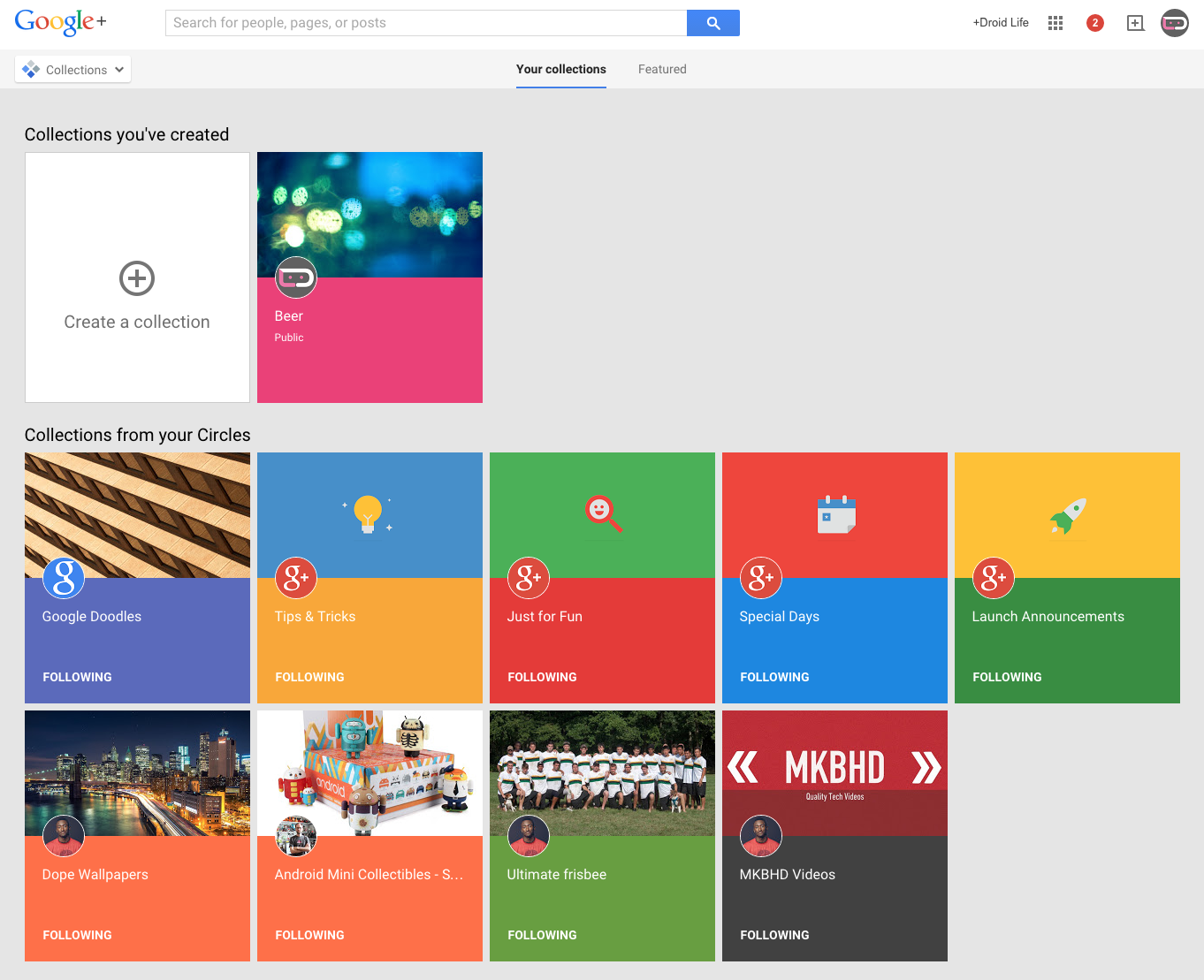
Task: Toggle FOLLOWING on MKBHD Videos
Action: 774,935
